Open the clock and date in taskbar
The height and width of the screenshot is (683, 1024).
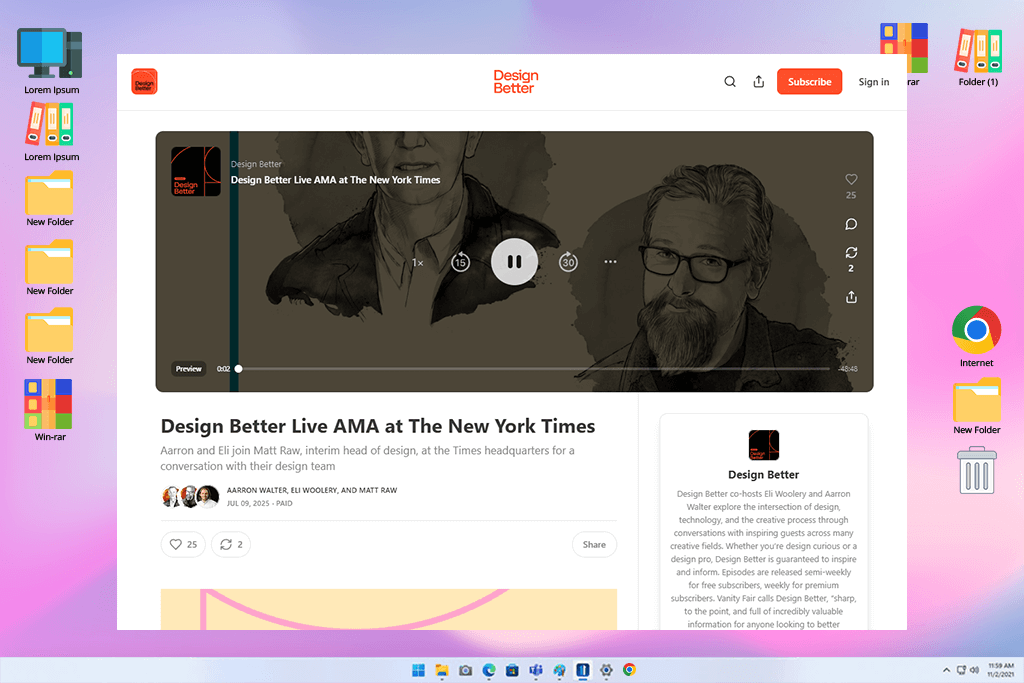pyautogui.click(x=1000, y=670)
